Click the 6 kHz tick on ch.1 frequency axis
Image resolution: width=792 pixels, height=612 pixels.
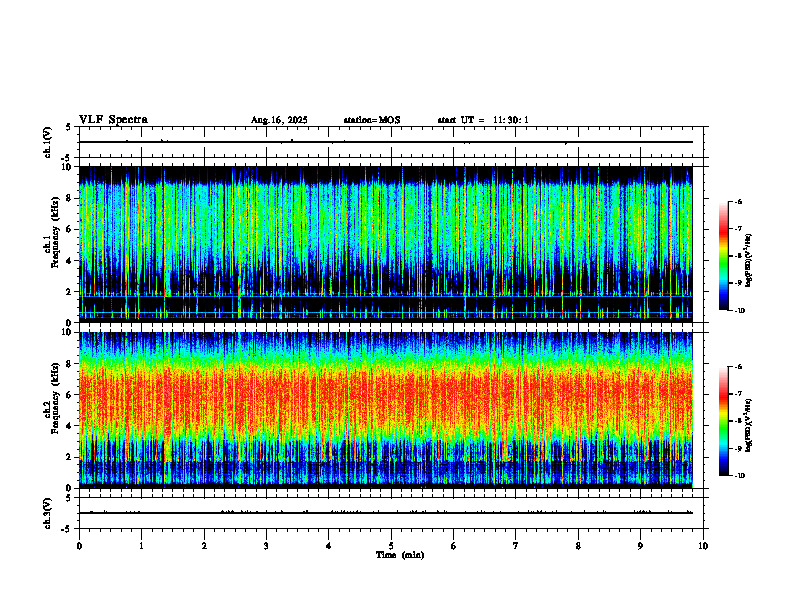coord(70,229)
